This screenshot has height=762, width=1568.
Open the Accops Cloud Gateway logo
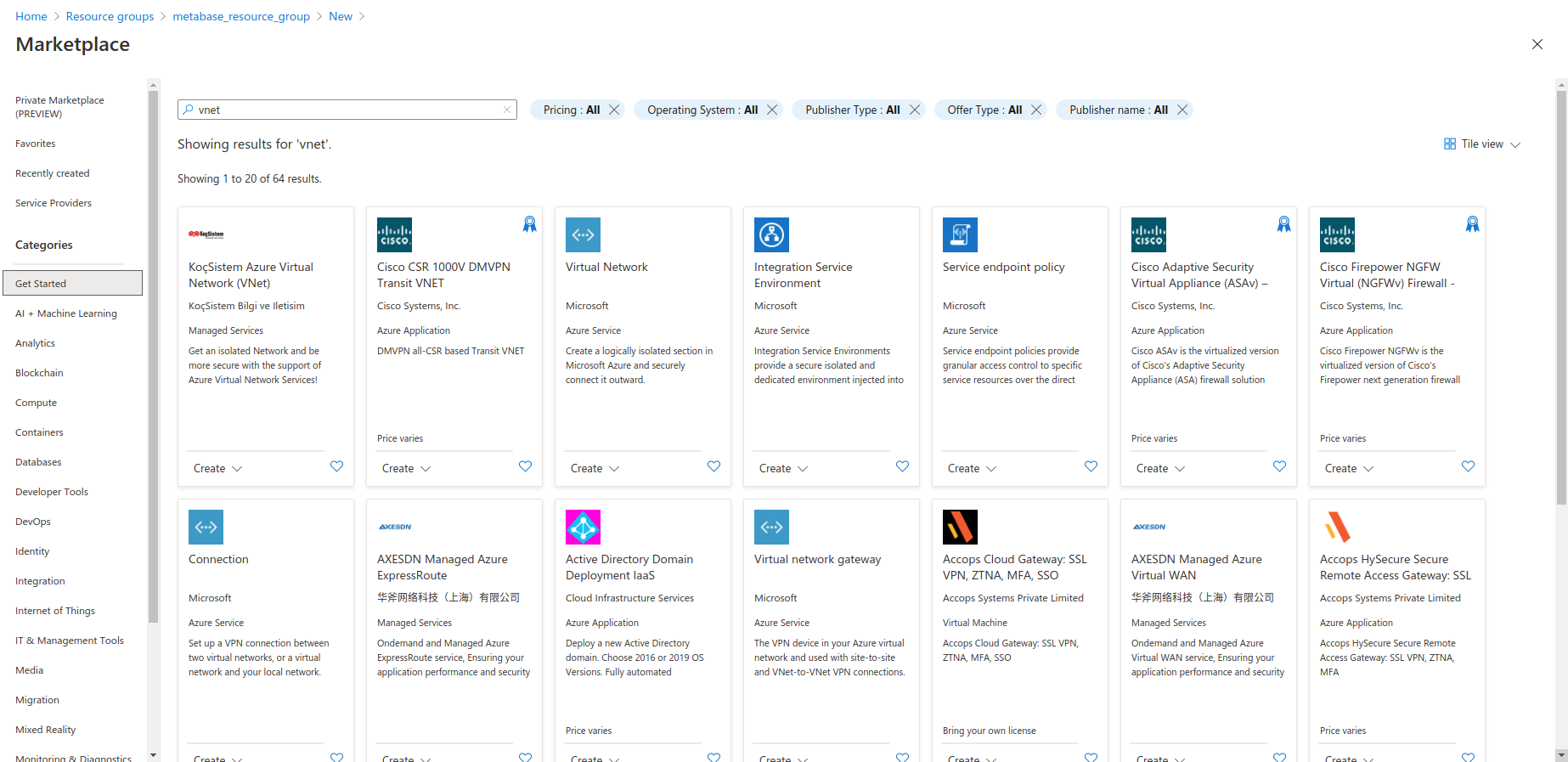(x=960, y=527)
